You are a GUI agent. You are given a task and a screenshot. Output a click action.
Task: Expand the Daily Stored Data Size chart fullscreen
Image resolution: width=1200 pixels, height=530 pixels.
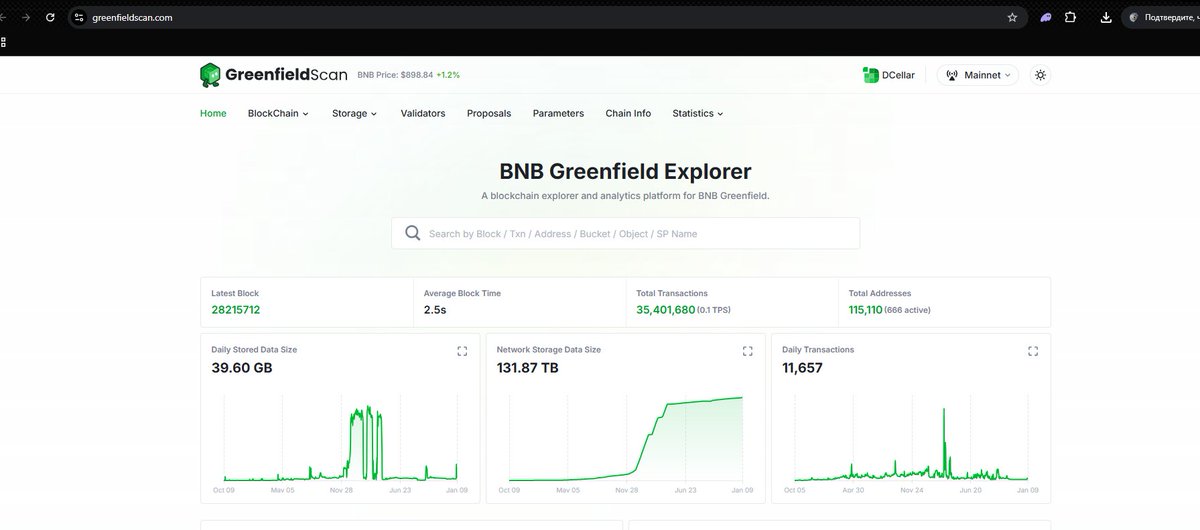coord(462,351)
